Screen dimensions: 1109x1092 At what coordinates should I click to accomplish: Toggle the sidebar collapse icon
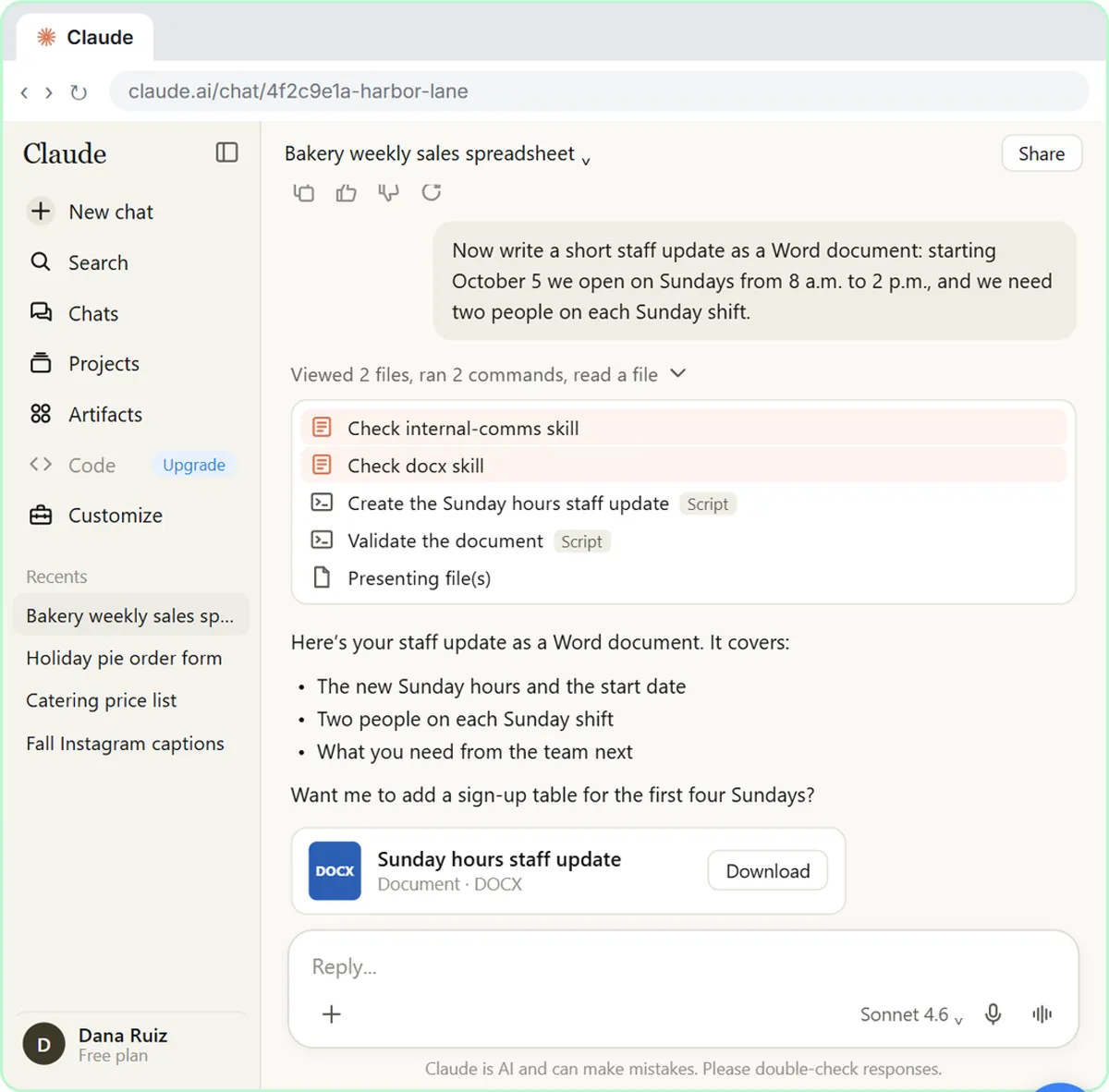pyautogui.click(x=226, y=152)
